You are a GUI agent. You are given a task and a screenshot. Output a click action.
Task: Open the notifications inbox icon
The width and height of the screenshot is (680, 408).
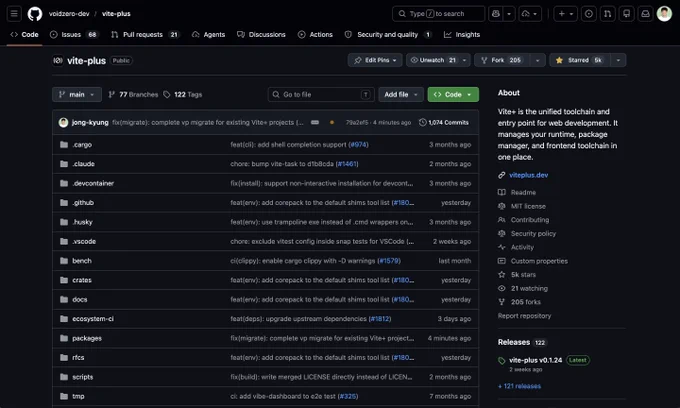645,14
